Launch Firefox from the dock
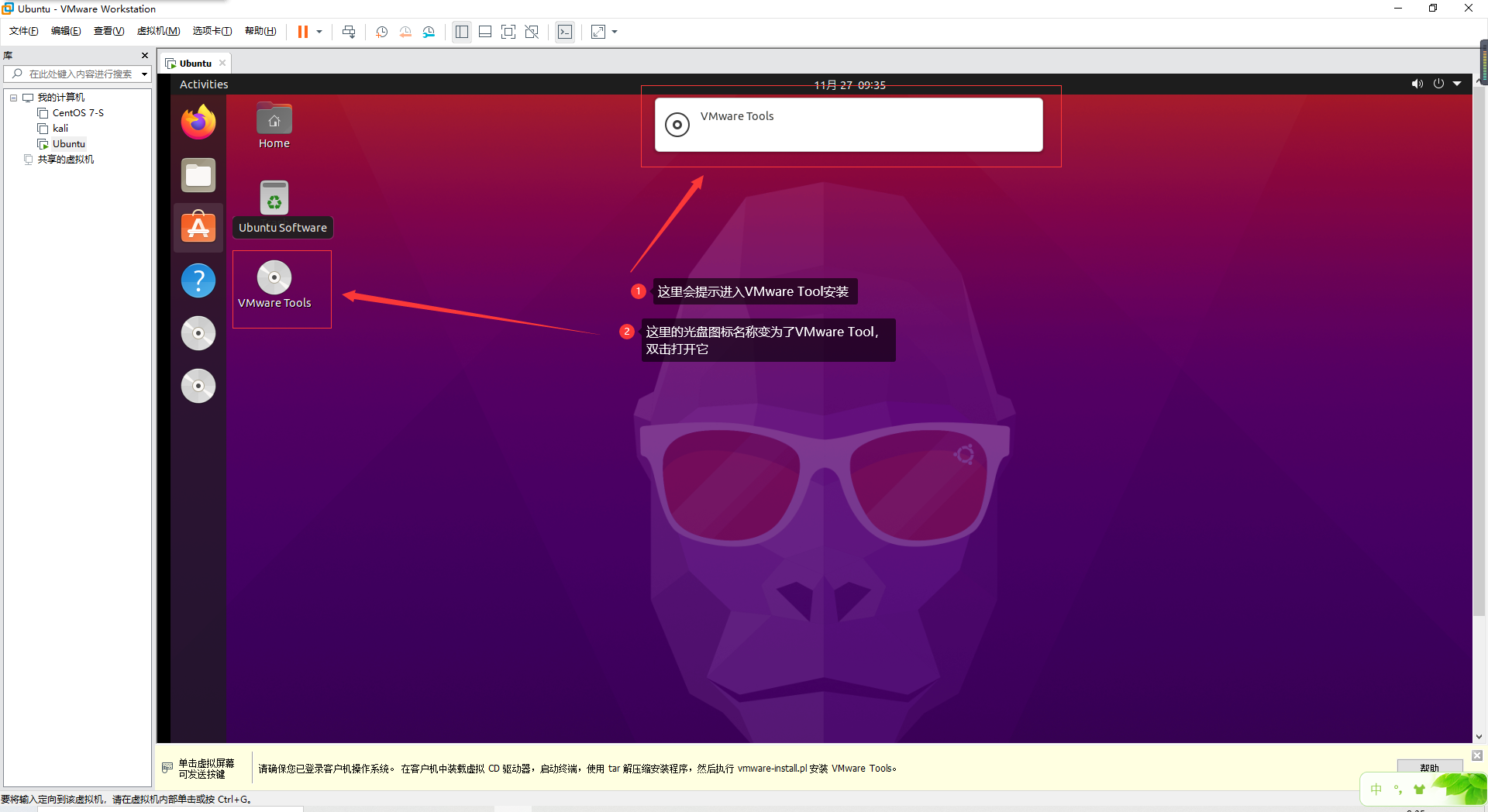 point(198,122)
